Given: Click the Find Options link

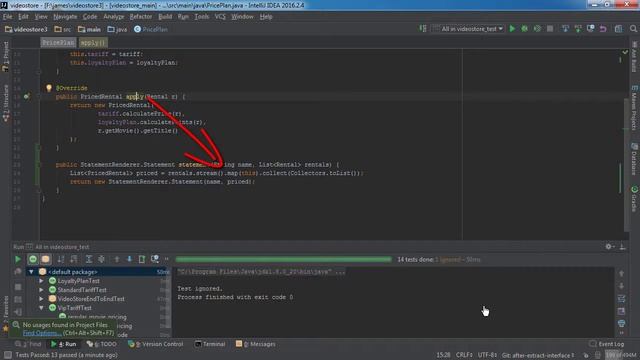Looking at the screenshot, I should point(42,333).
